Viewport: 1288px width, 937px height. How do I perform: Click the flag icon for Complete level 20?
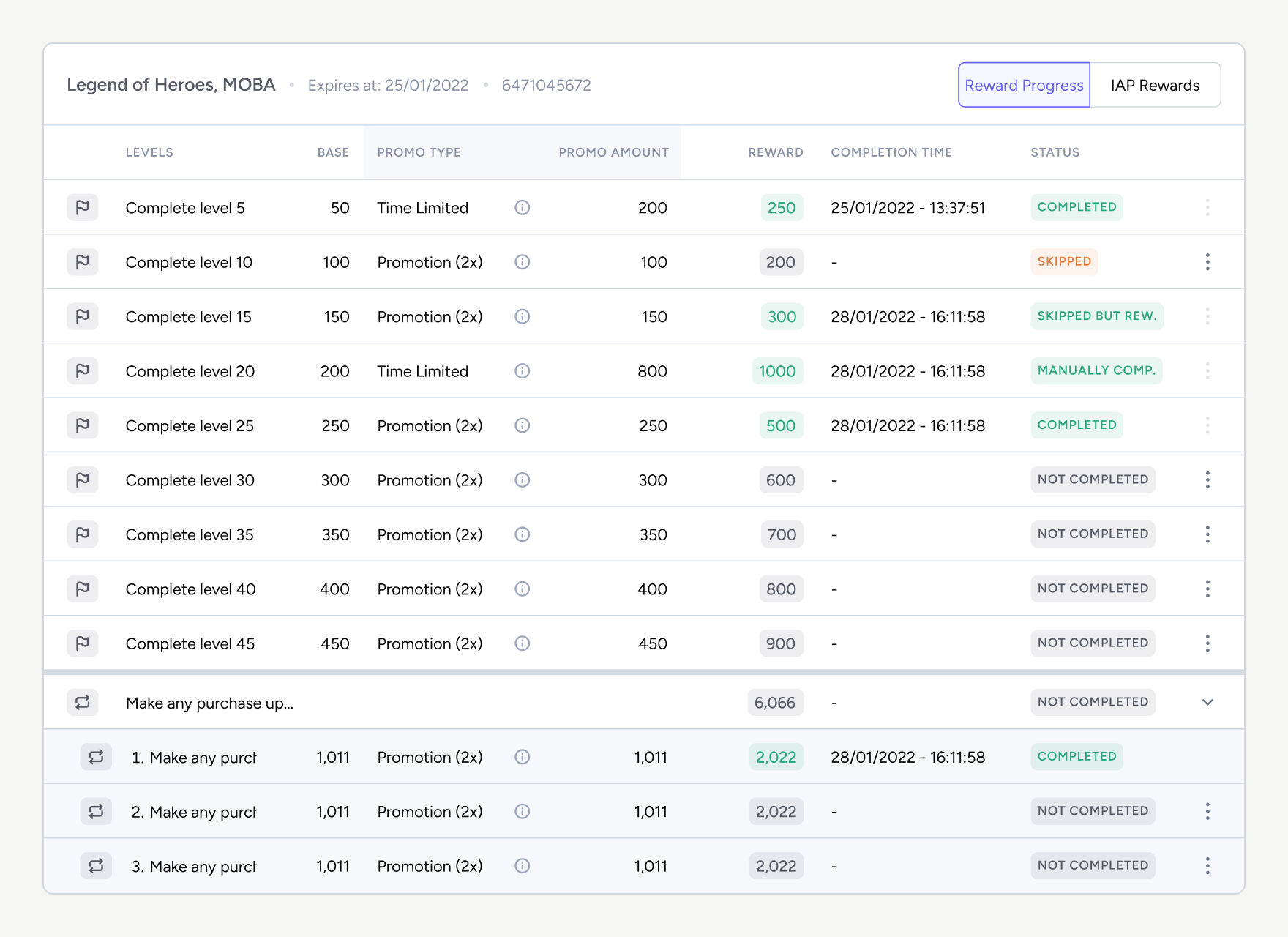[83, 370]
